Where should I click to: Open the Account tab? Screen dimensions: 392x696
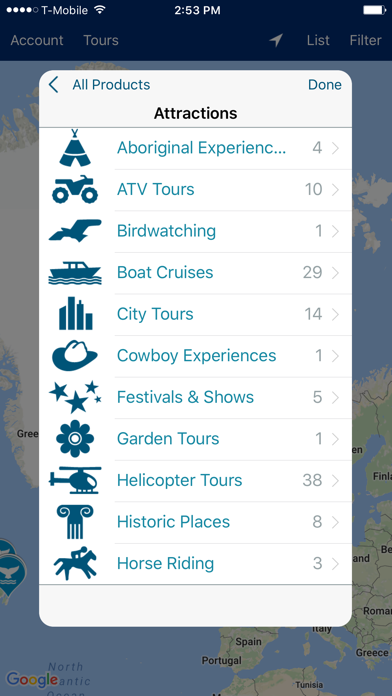pos(37,40)
